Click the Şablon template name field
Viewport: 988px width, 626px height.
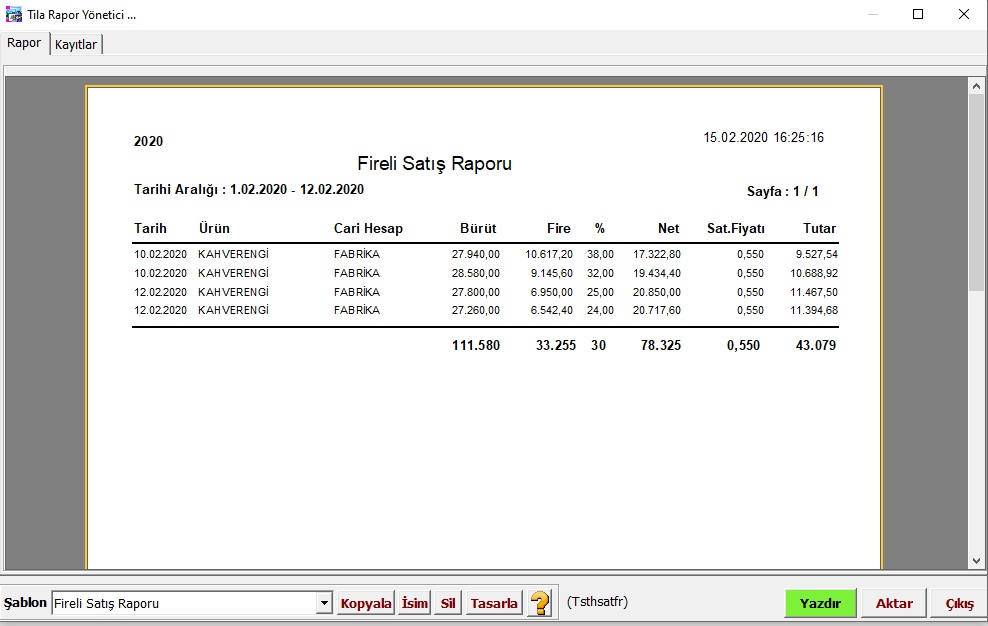tap(183, 603)
